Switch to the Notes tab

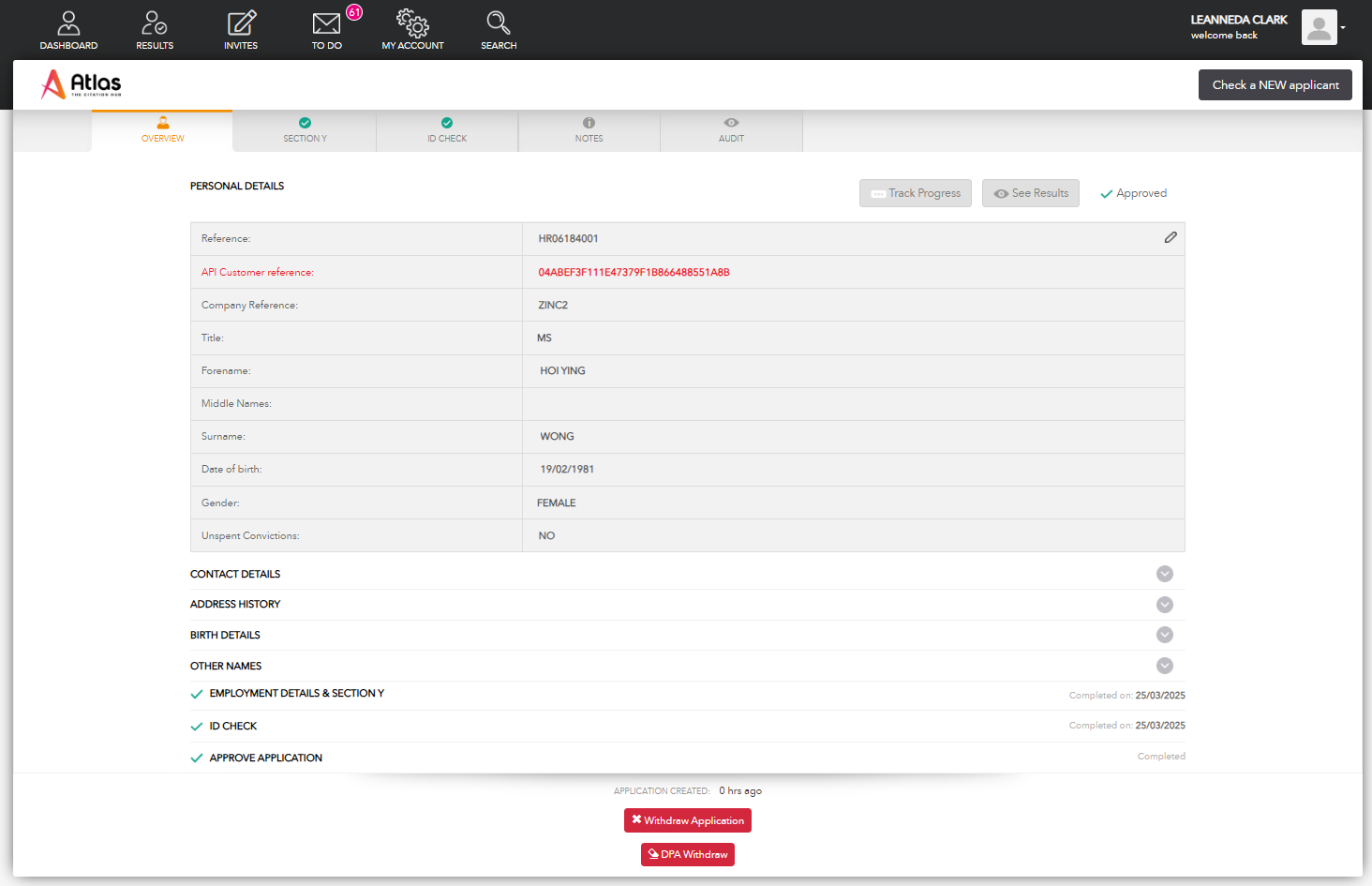tap(589, 130)
